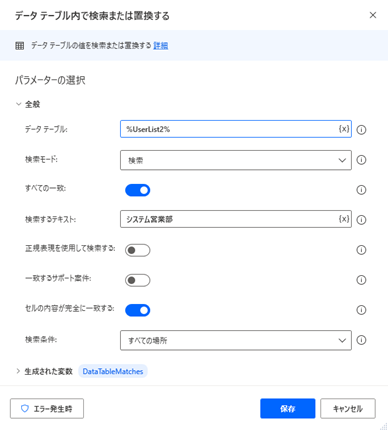This screenshot has height=431, width=388.
Task: Click the 保存 button
Action: tap(288, 408)
